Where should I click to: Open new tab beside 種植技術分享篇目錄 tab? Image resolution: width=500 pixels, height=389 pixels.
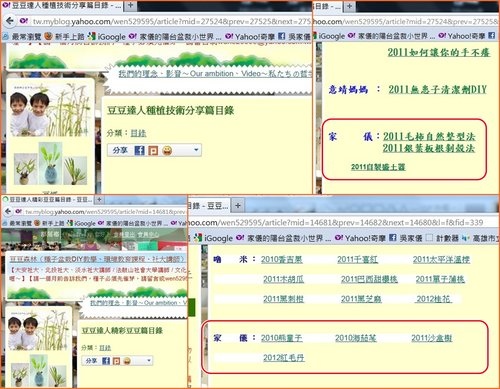coord(130,5)
